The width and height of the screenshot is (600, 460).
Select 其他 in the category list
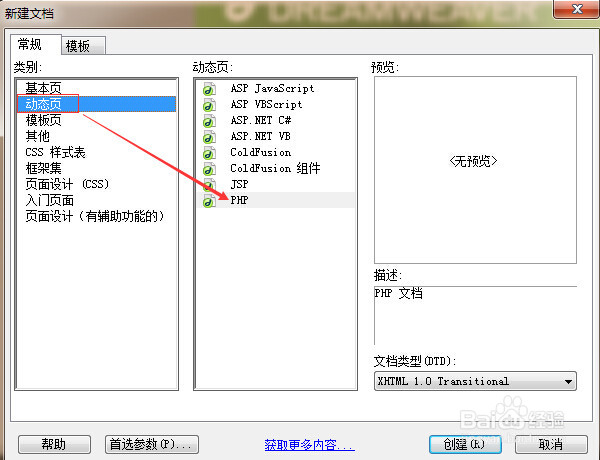[x=97, y=136]
